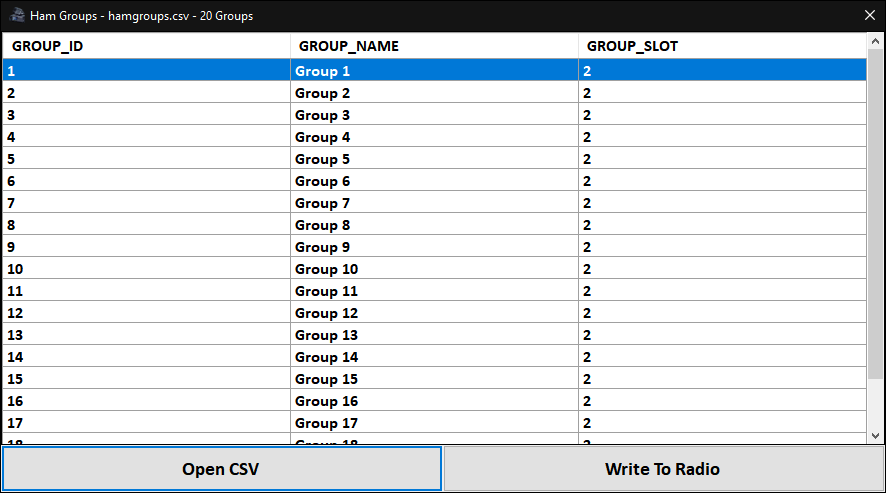Click the GROUP_SLOT cell in Group 17 row
This screenshot has height=493, width=886.
723,423
